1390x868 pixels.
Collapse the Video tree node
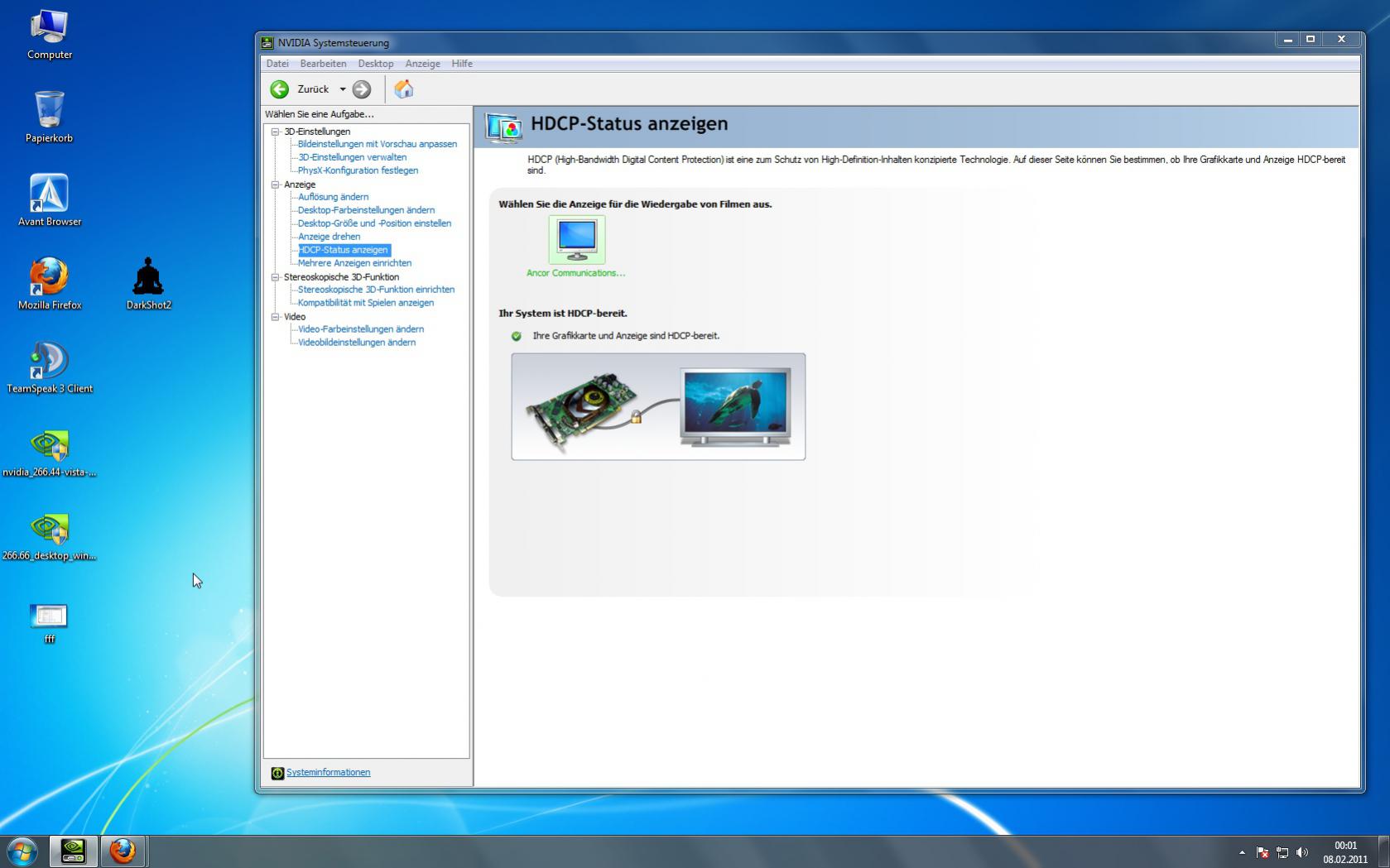[x=276, y=317]
